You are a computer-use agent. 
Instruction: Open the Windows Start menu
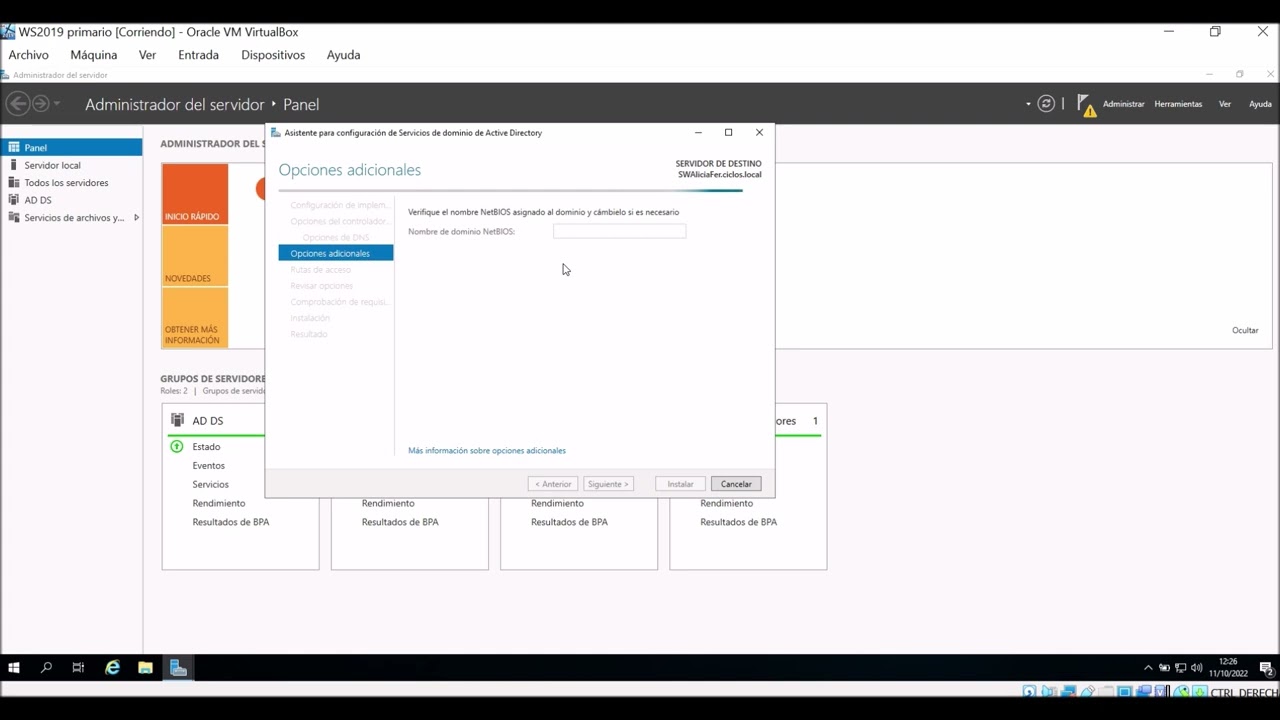coord(14,667)
